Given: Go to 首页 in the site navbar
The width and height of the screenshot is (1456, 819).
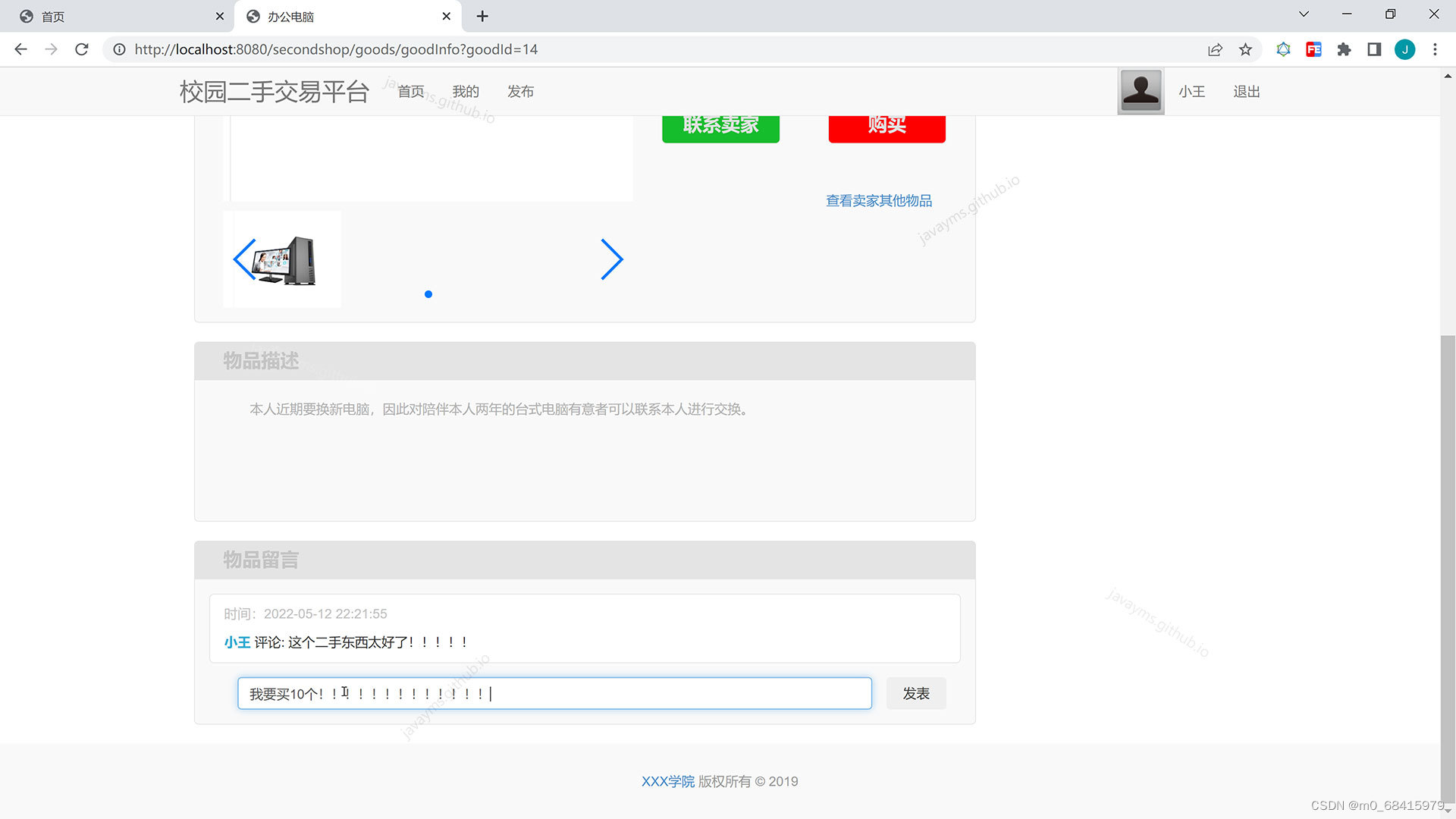Looking at the screenshot, I should (x=411, y=92).
